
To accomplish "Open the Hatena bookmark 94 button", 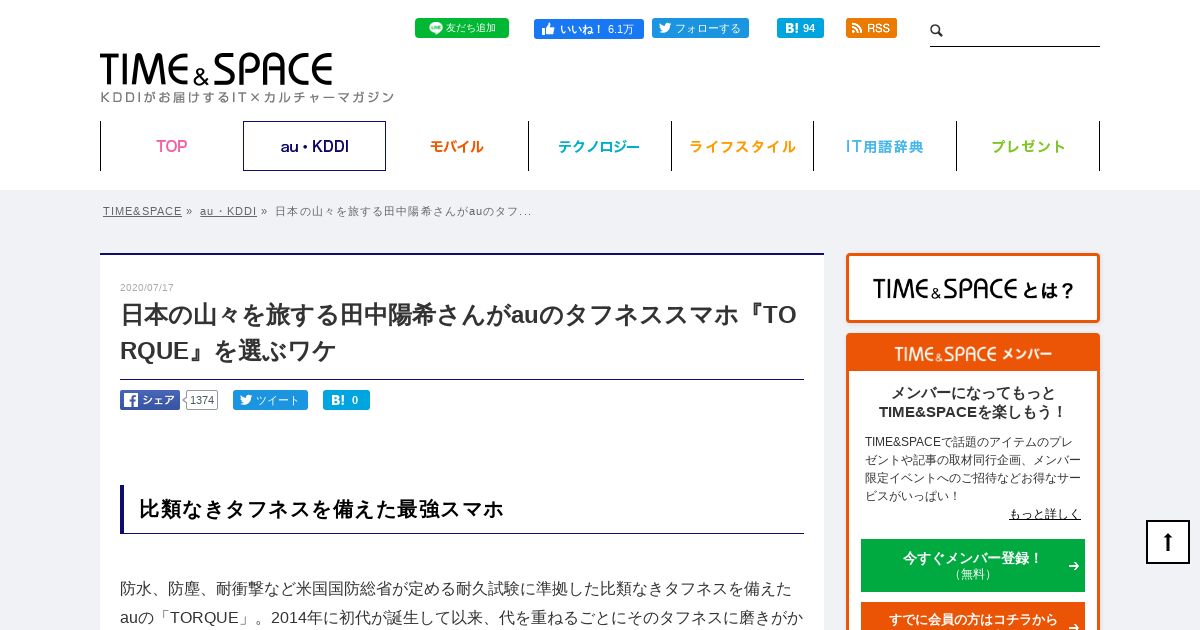I will [800, 28].
